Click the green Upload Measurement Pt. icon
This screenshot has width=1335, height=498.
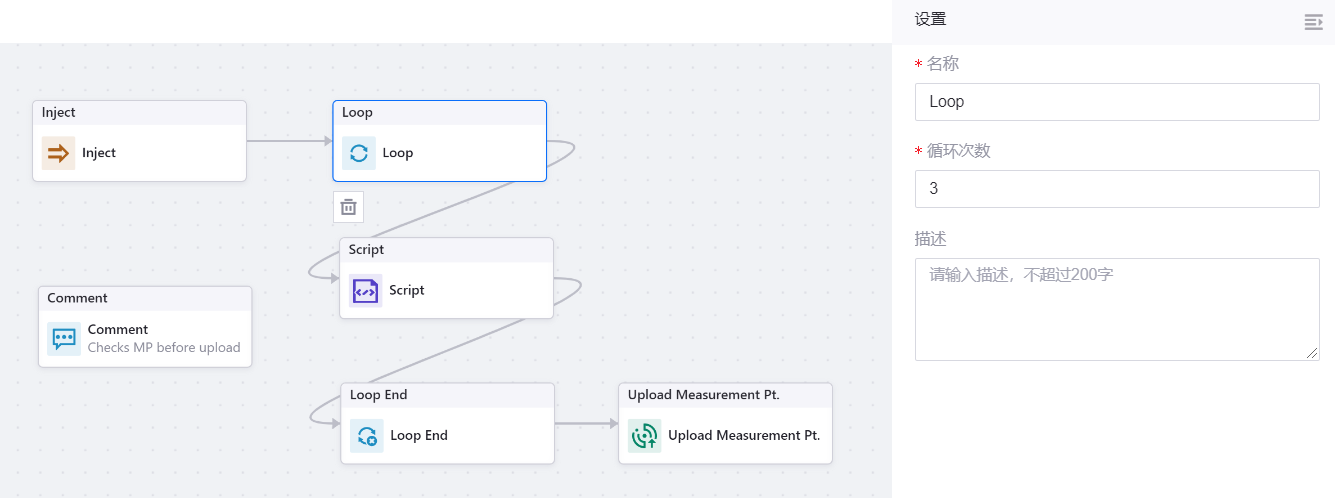645,436
